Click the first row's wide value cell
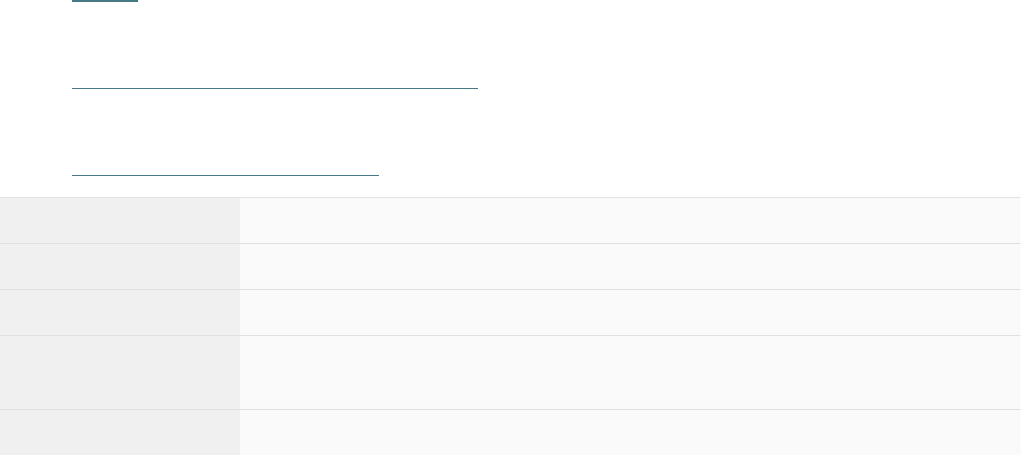Screen dimensions: 1021x455 pos(629,221)
